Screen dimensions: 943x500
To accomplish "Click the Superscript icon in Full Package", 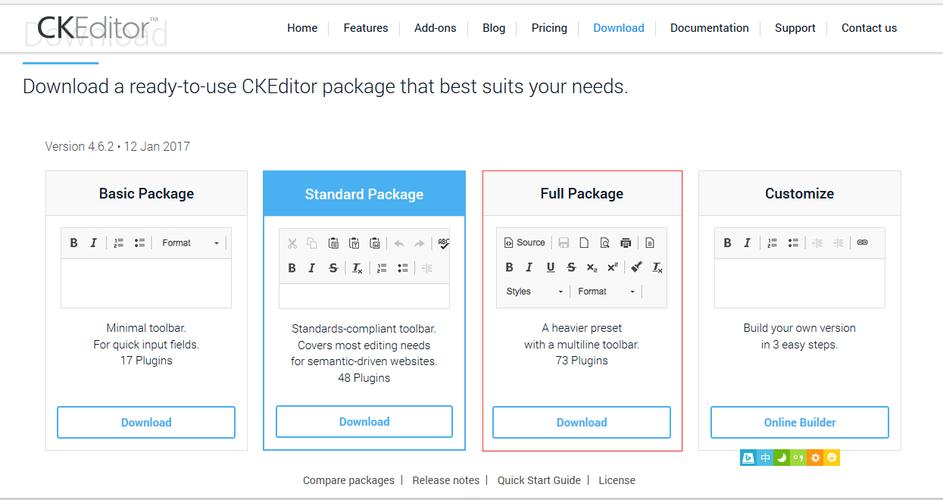I will [x=612, y=267].
